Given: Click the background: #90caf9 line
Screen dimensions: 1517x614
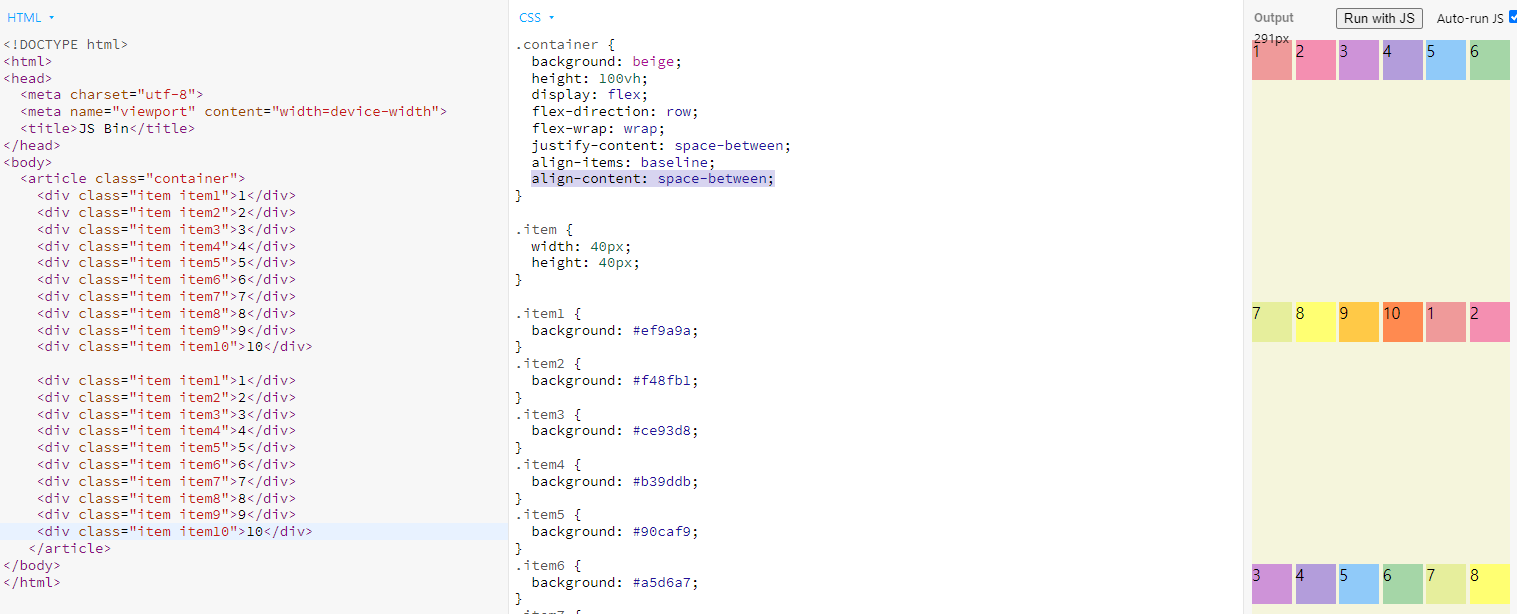Looking at the screenshot, I should click(614, 532).
